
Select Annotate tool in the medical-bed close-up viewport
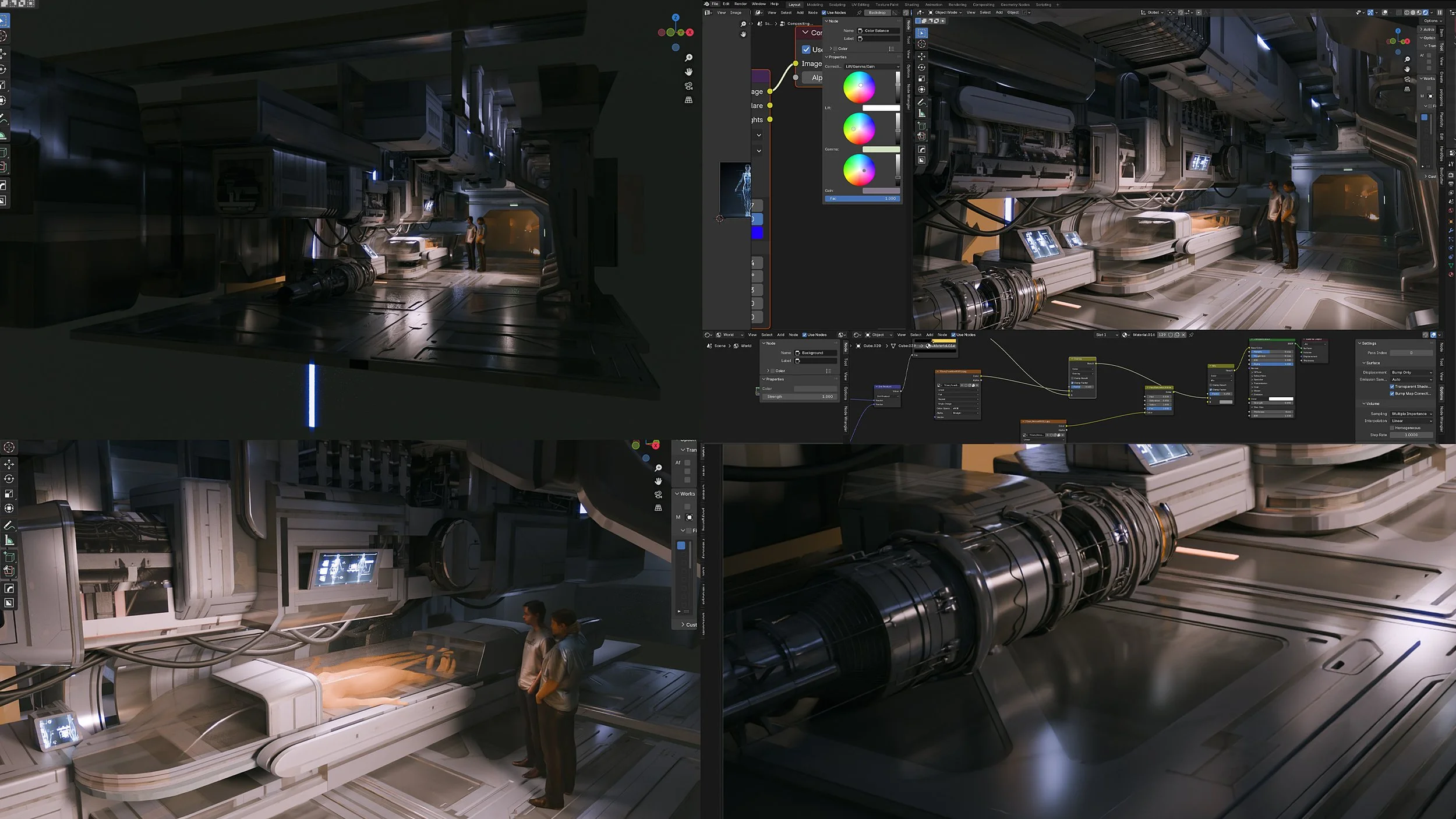click(9, 525)
